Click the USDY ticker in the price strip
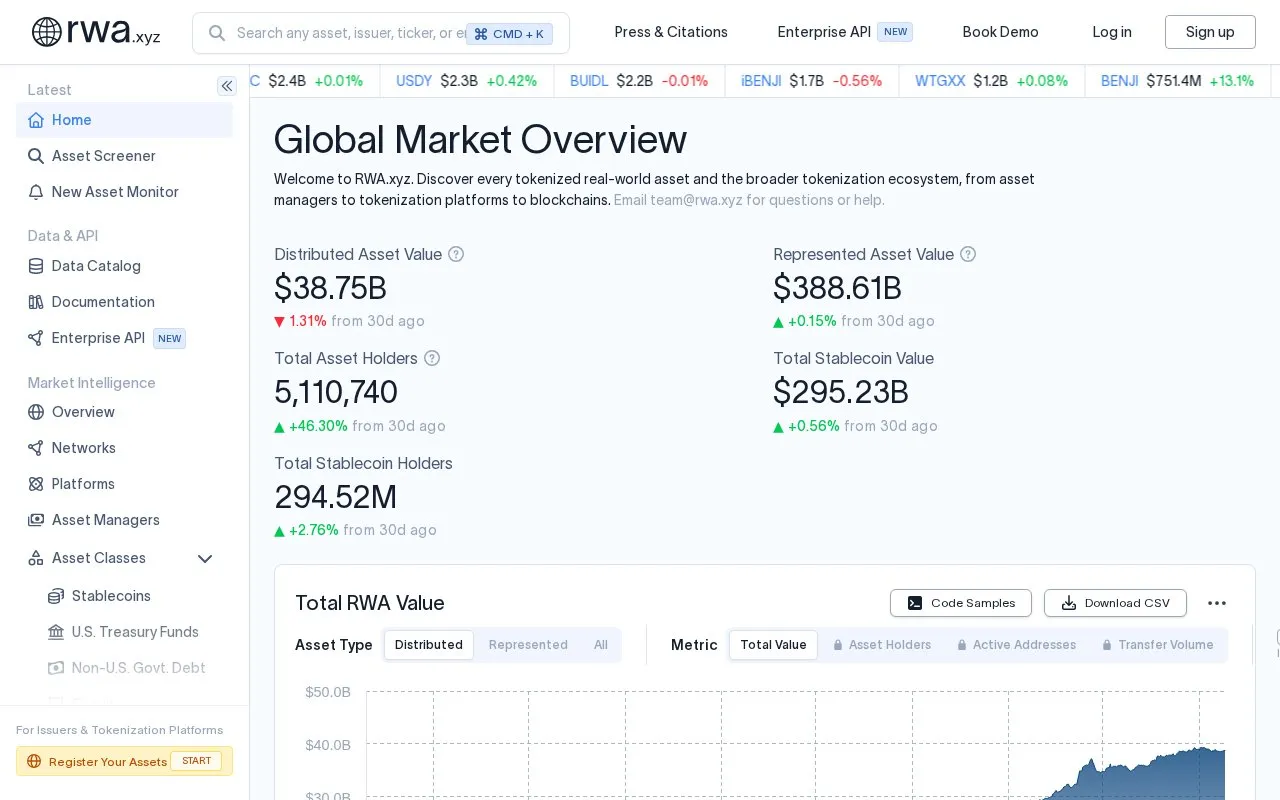Screen dimensions: 1280x800 pyautogui.click(x=414, y=81)
